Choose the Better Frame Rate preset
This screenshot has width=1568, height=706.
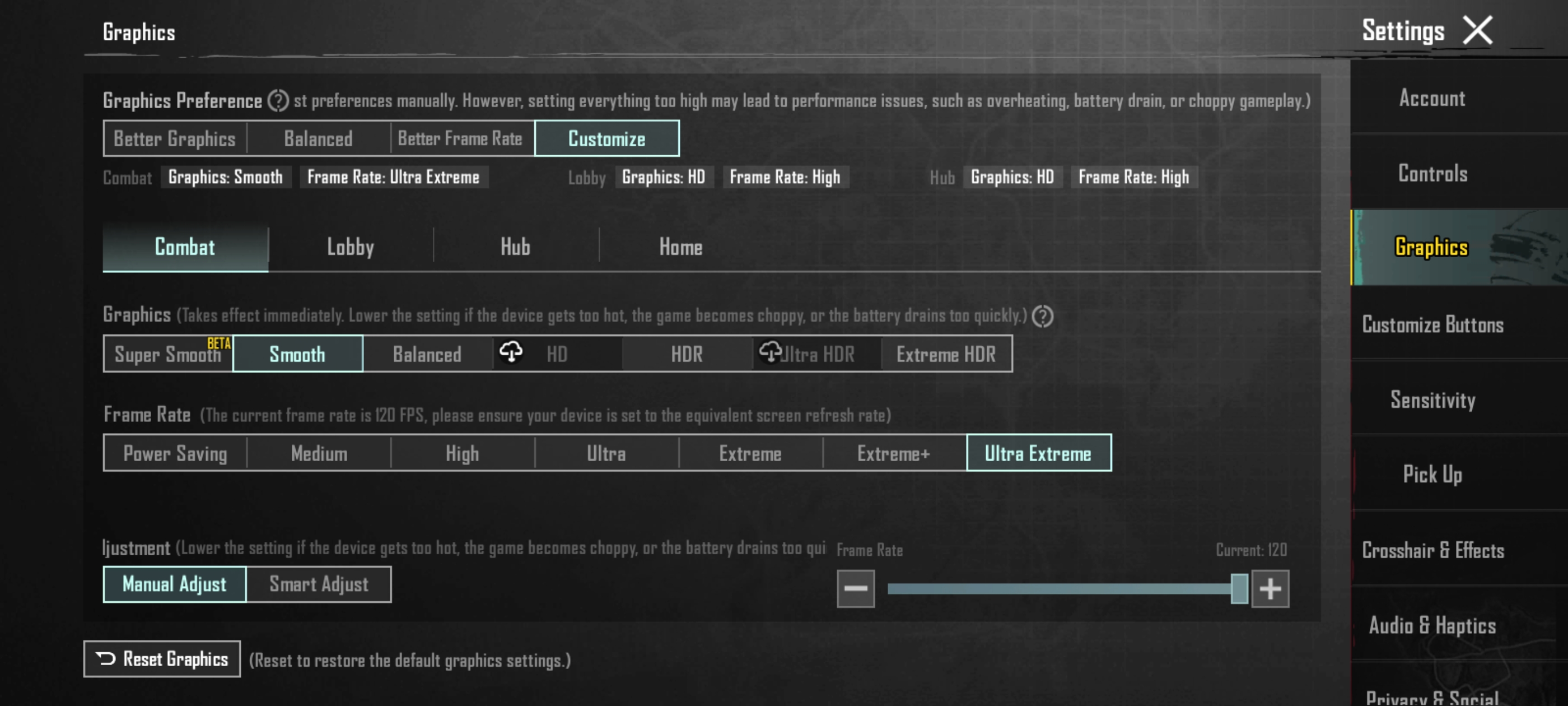pyautogui.click(x=460, y=139)
